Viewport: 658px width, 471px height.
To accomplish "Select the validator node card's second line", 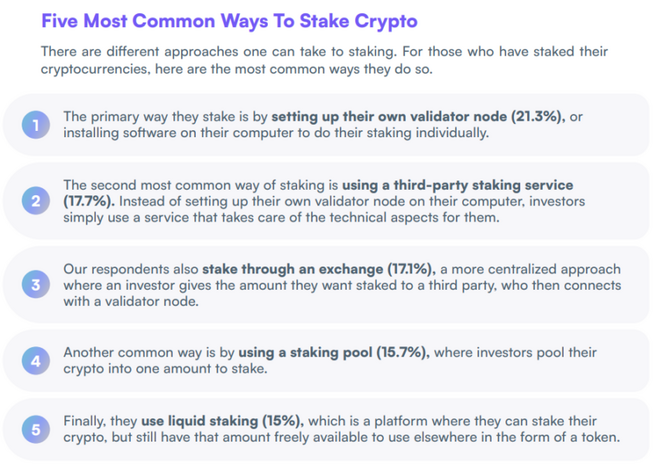I will coord(276,133).
